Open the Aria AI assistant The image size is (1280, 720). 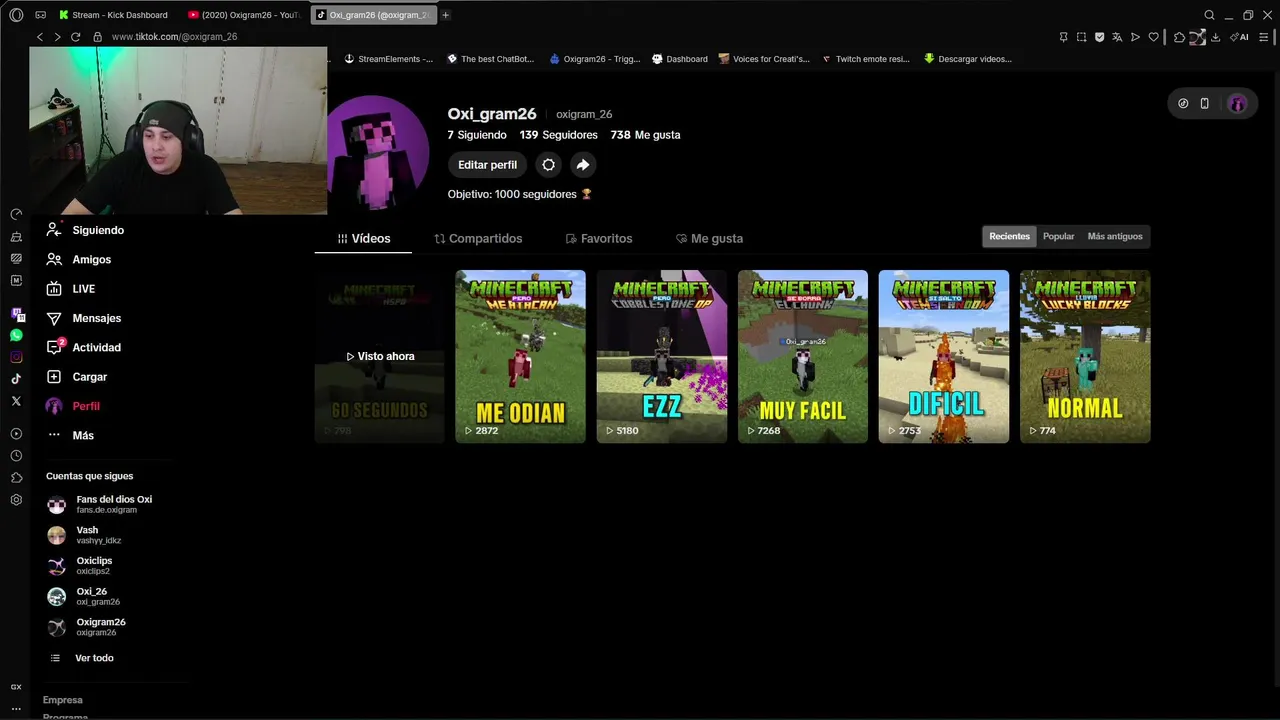[1239, 37]
